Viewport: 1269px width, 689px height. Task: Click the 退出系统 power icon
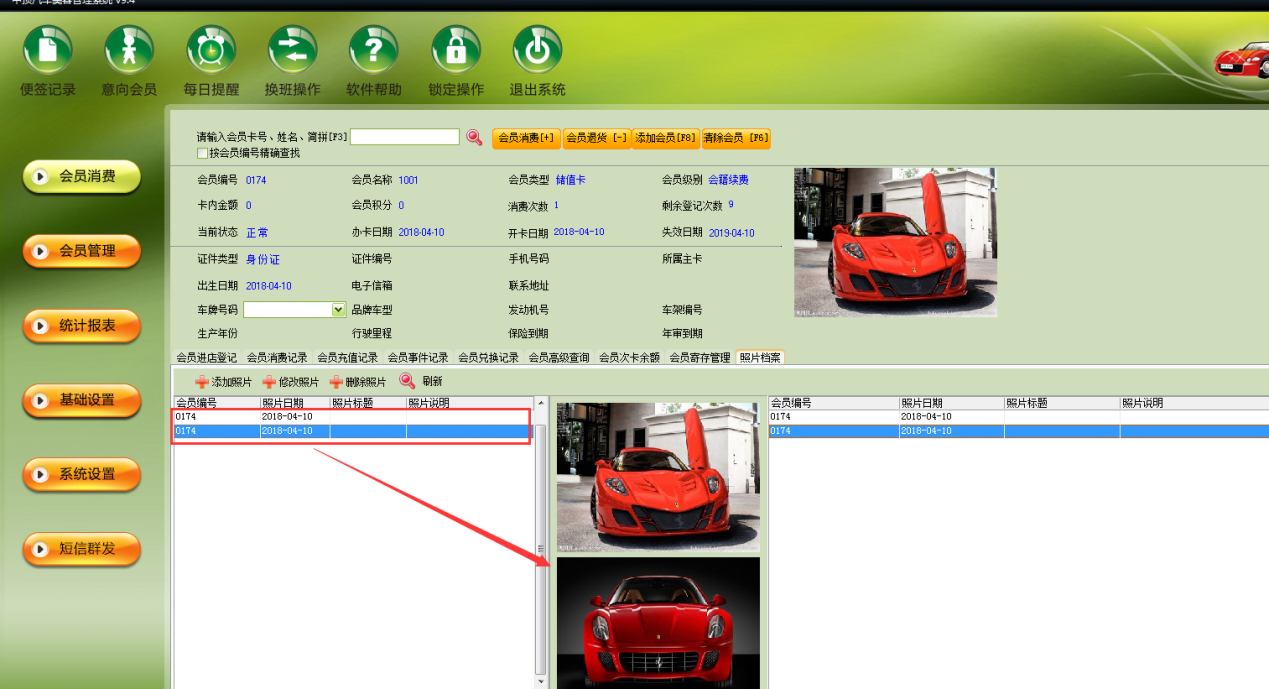coord(537,50)
